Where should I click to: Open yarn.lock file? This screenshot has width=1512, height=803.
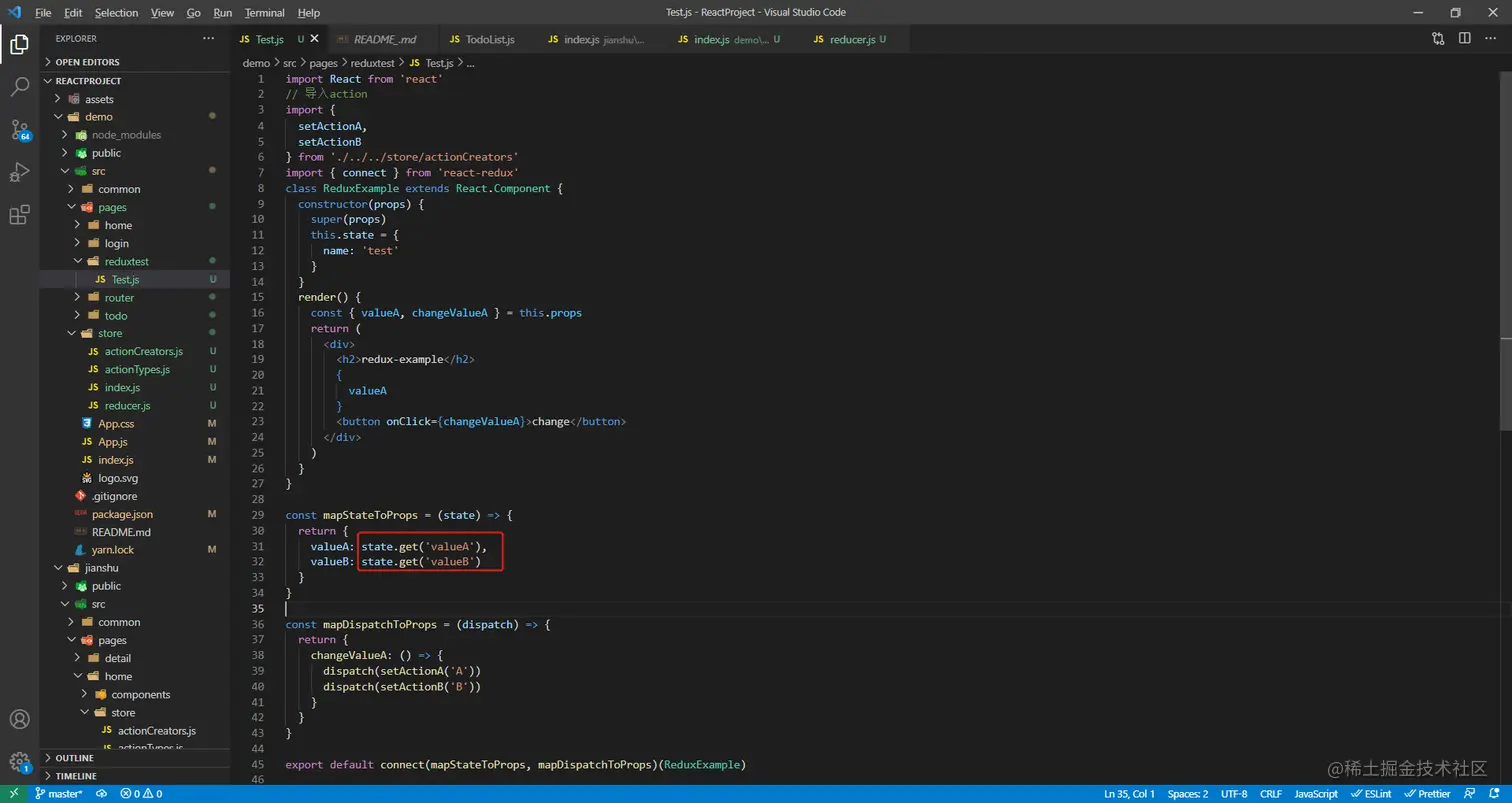pyautogui.click(x=134, y=549)
